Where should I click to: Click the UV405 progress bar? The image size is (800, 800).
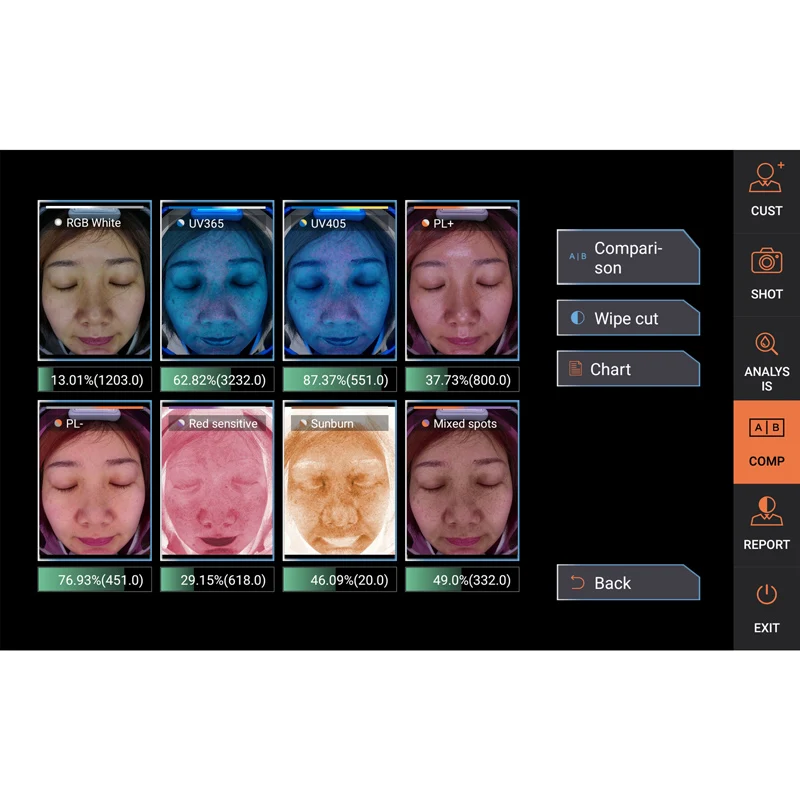coord(340,207)
